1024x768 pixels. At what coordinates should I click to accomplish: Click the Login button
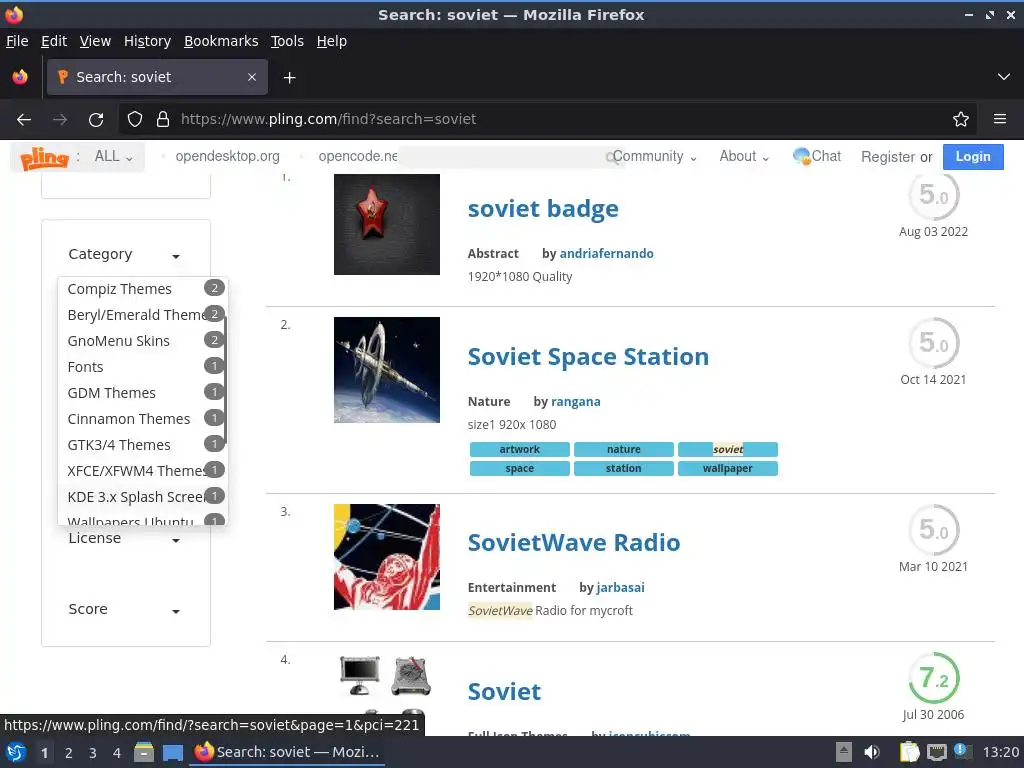coord(973,157)
